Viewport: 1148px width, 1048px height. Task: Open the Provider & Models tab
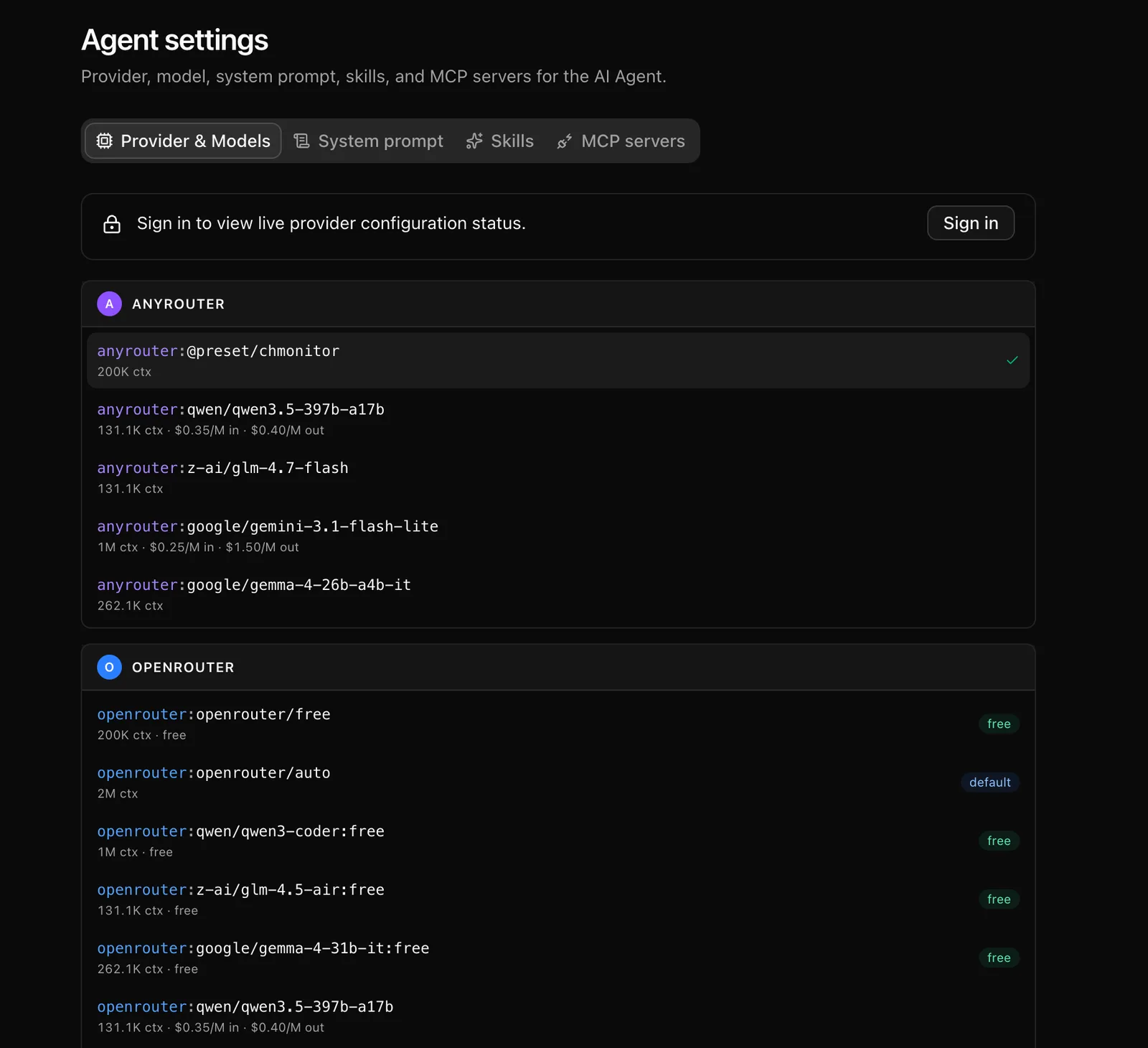coord(183,141)
